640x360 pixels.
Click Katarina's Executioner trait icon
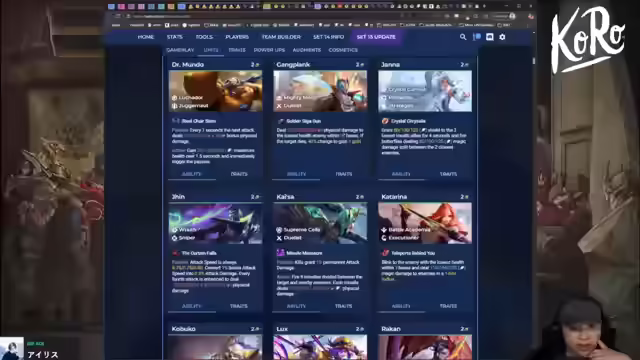click(384, 238)
